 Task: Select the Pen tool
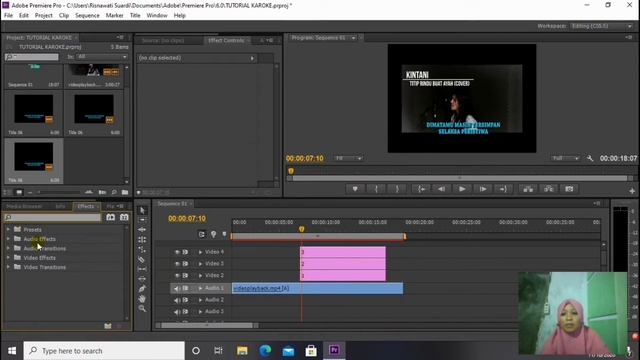pyautogui.click(x=142, y=289)
